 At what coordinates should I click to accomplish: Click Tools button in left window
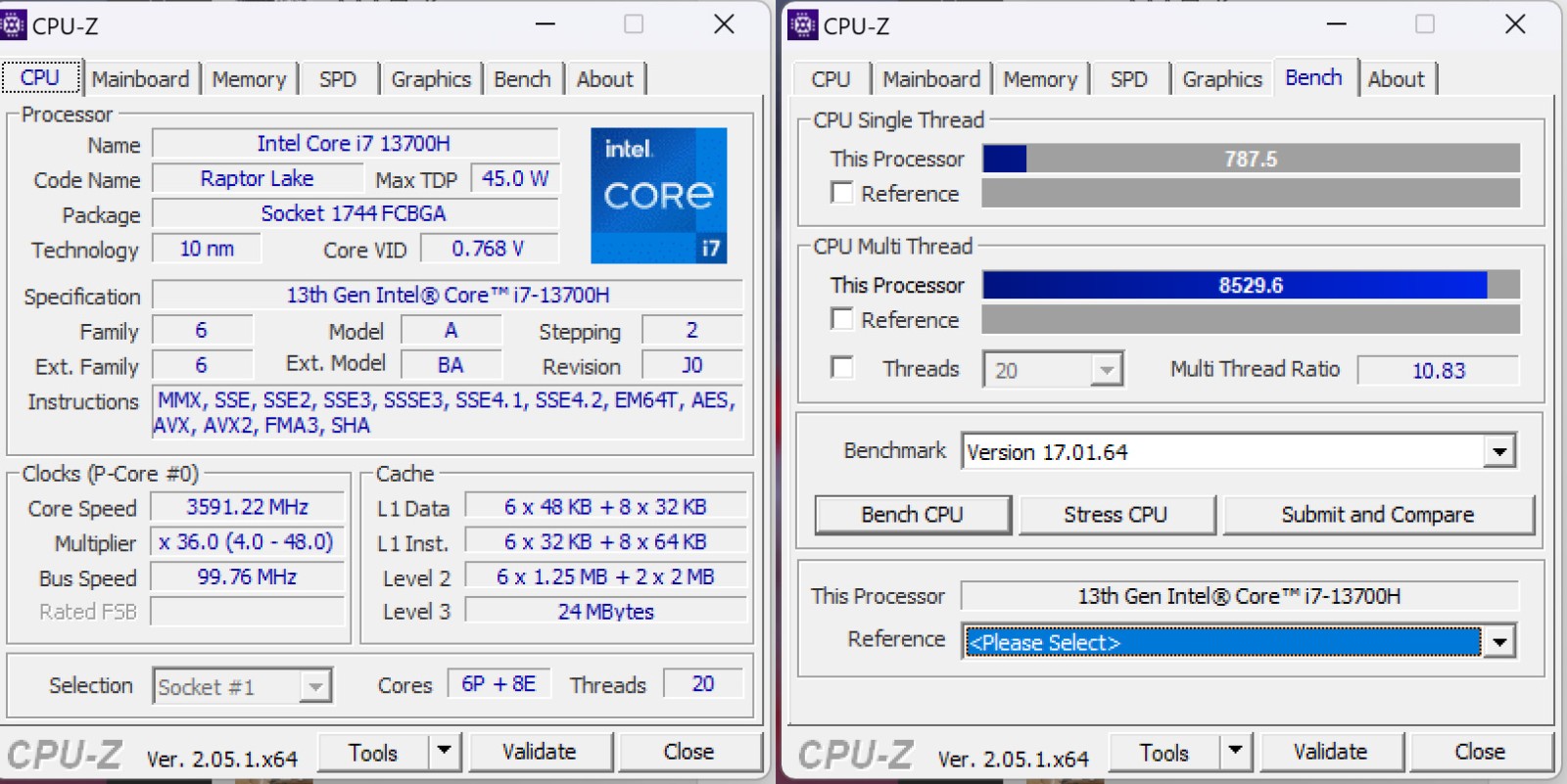[x=373, y=752]
